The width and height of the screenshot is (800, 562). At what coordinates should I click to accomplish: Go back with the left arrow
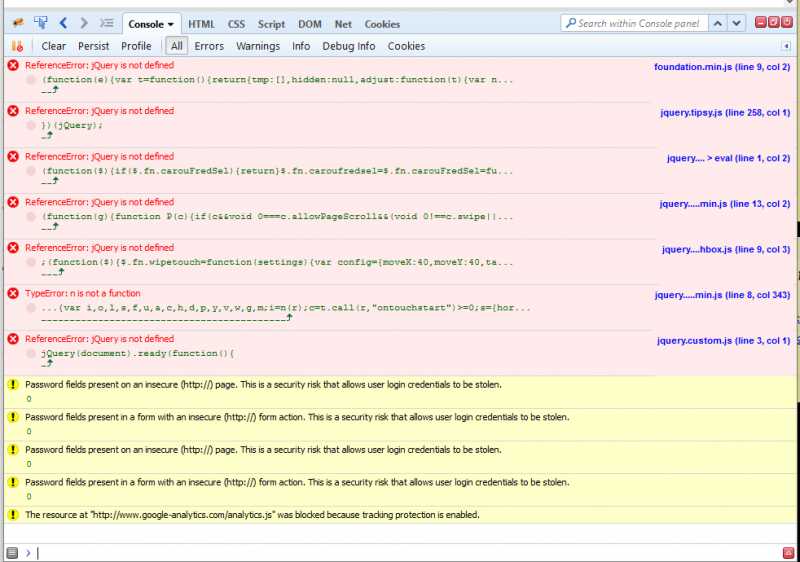(63, 23)
